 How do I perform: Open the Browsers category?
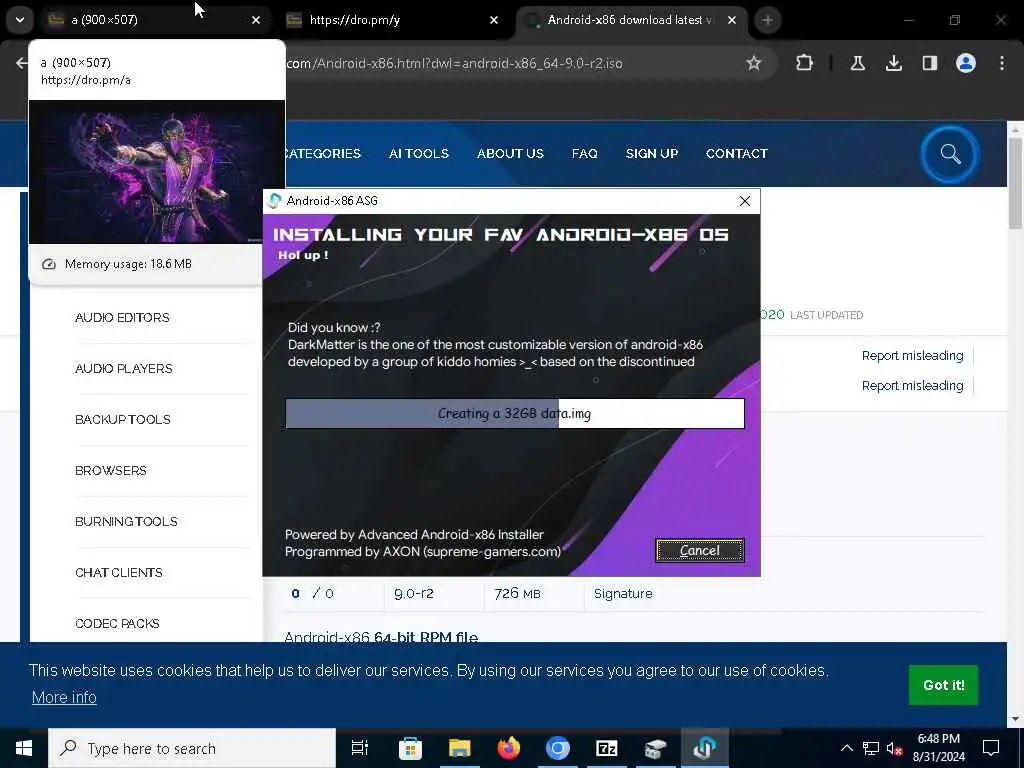pyautogui.click(x=110, y=470)
